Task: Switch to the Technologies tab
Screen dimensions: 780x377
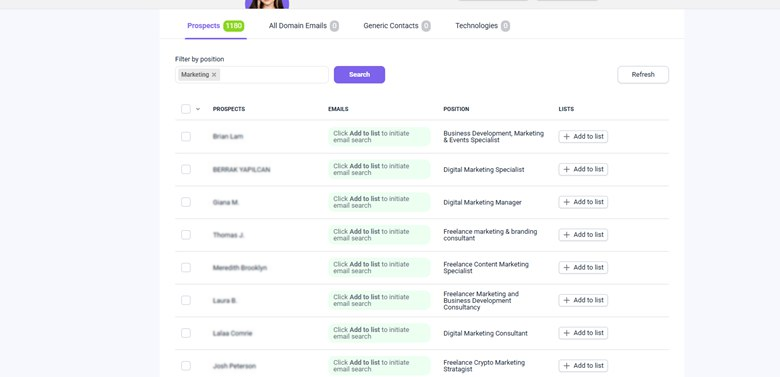Action: tap(483, 26)
